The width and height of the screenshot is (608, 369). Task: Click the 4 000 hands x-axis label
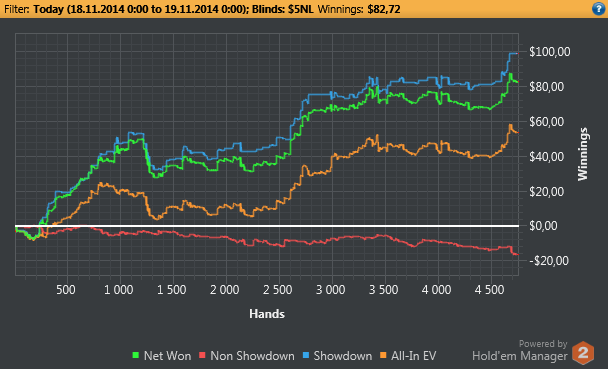click(437, 290)
